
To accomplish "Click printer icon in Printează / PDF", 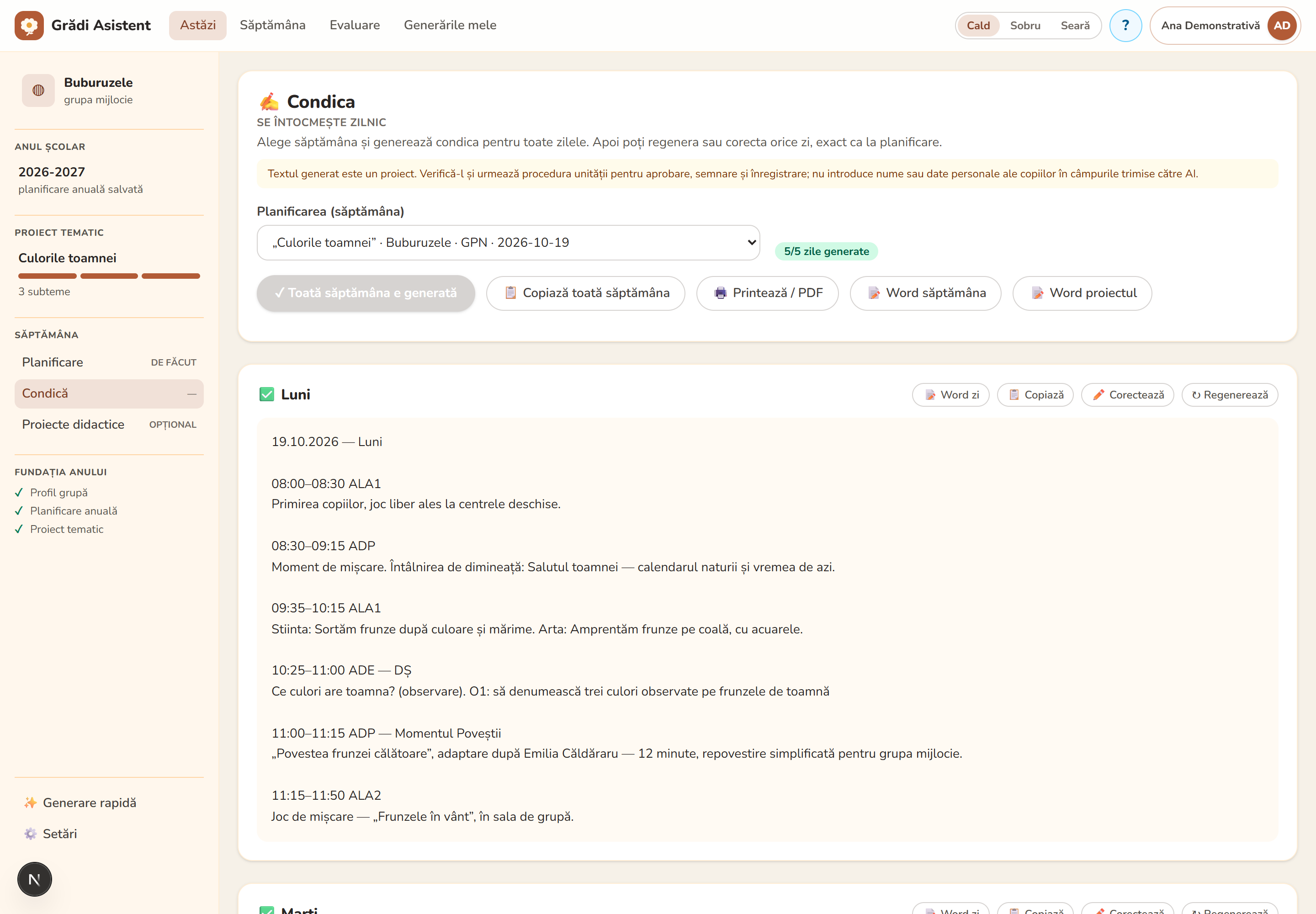I will [721, 292].
